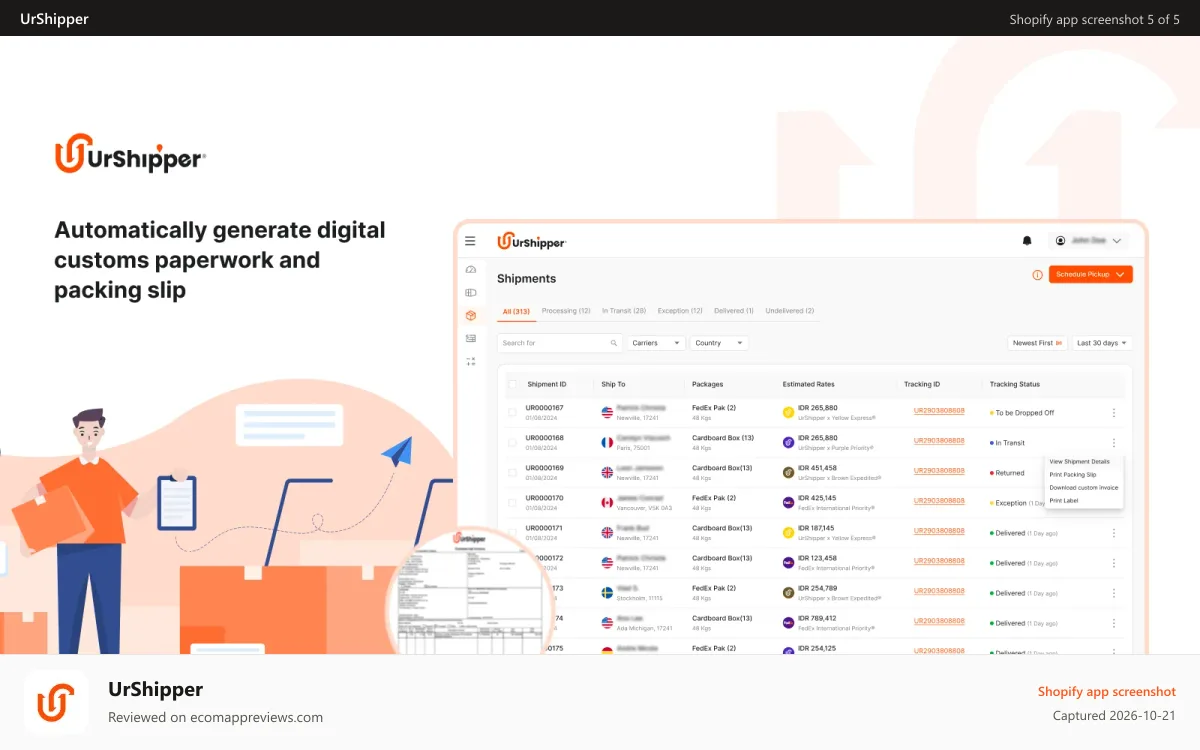The width and height of the screenshot is (1200, 750).
Task: Switch to the Delivered (1) tab
Action: [734, 311]
